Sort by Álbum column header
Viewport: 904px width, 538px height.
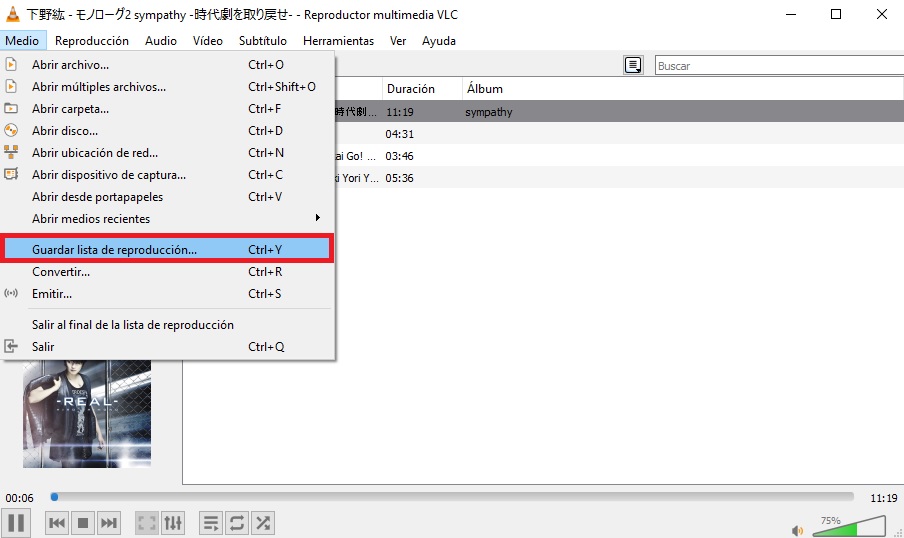pyautogui.click(x=682, y=89)
